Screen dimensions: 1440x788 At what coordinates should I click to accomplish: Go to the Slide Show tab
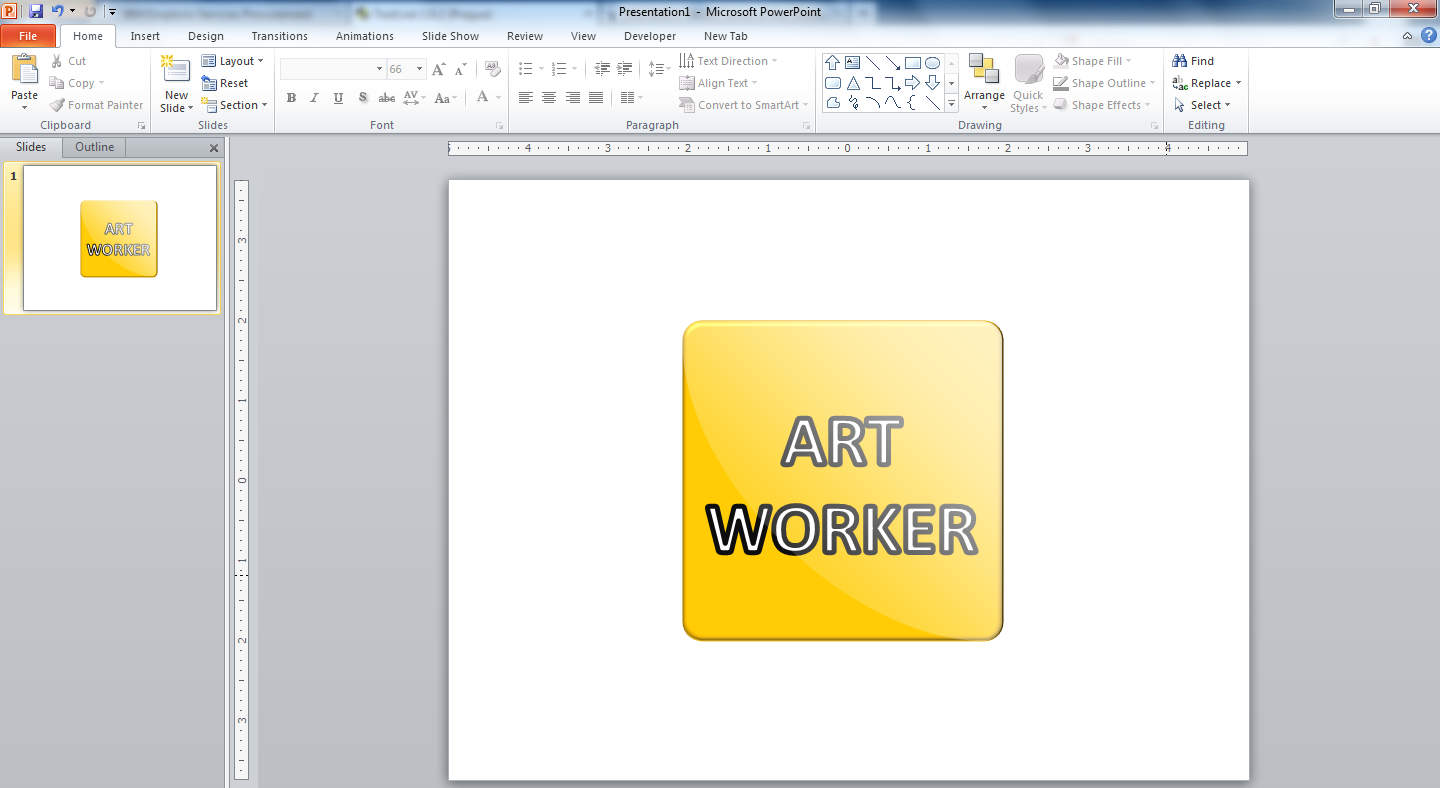(450, 36)
